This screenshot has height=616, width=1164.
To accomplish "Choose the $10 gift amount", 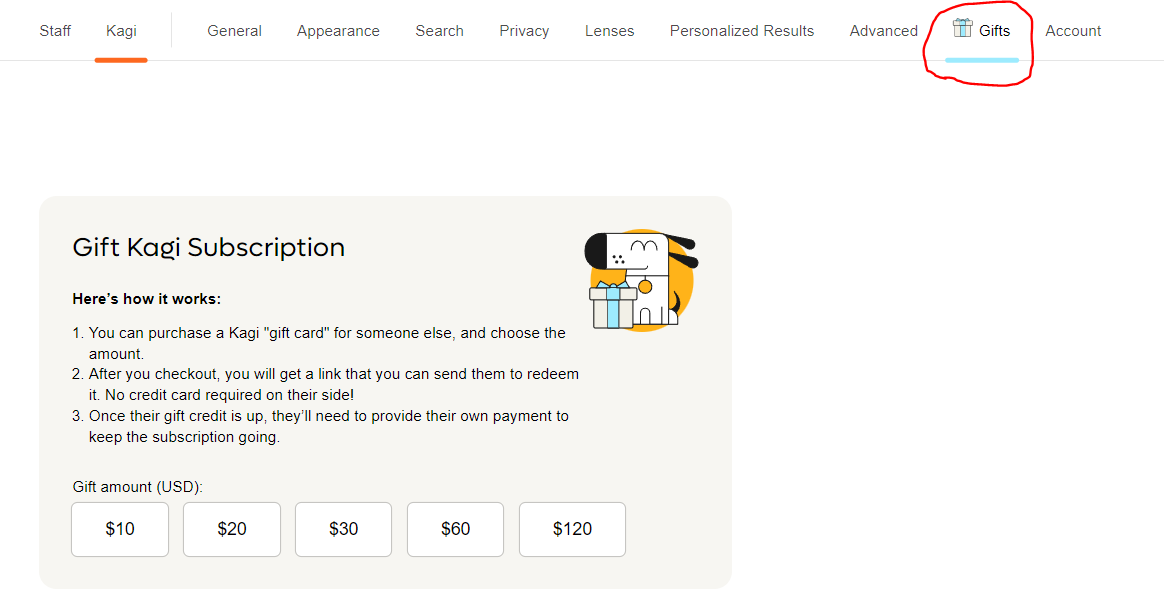I will pyautogui.click(x=120, y=529).
